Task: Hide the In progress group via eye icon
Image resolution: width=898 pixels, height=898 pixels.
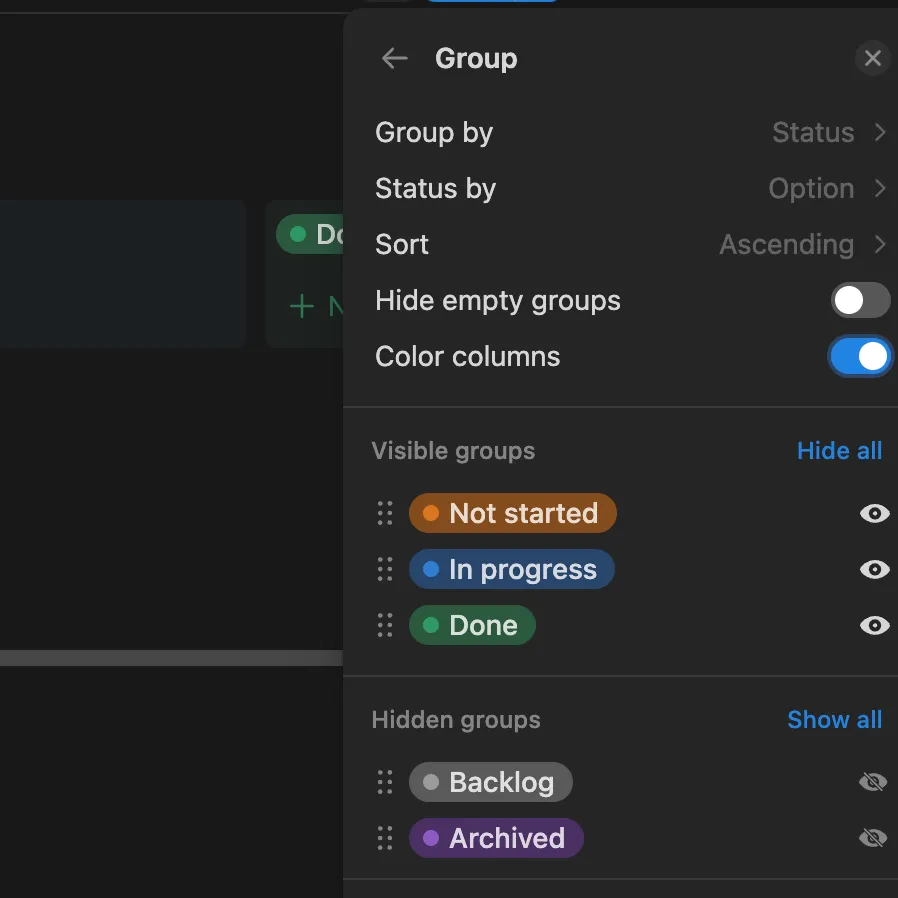Action: [x=875, y=569]
